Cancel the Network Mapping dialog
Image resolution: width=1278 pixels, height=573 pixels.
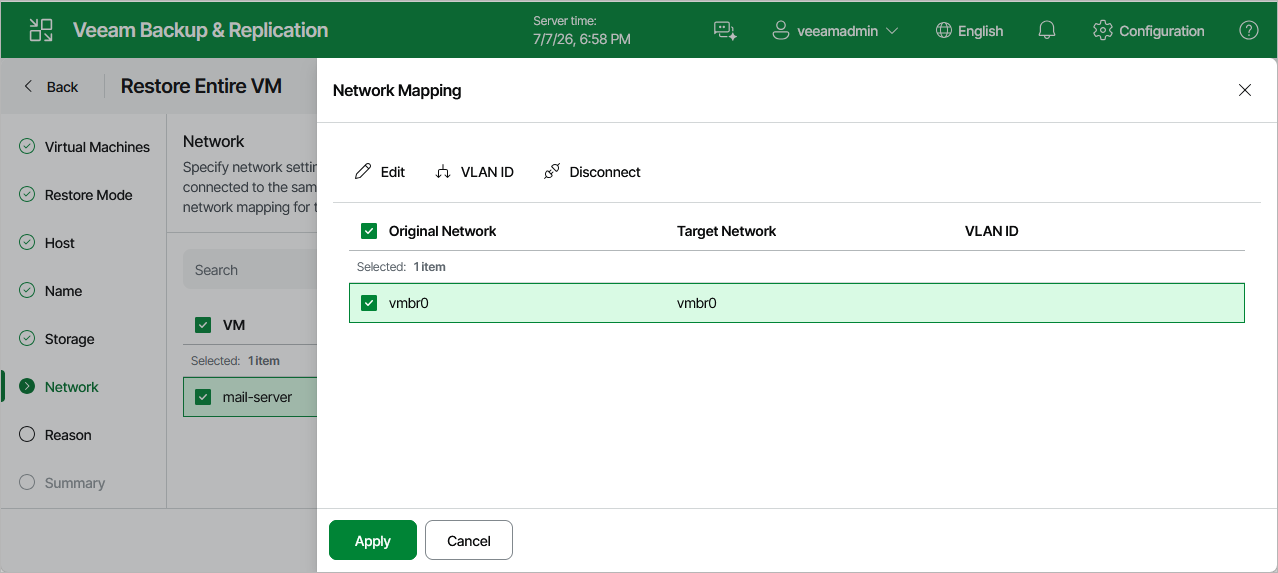[469, 540]
